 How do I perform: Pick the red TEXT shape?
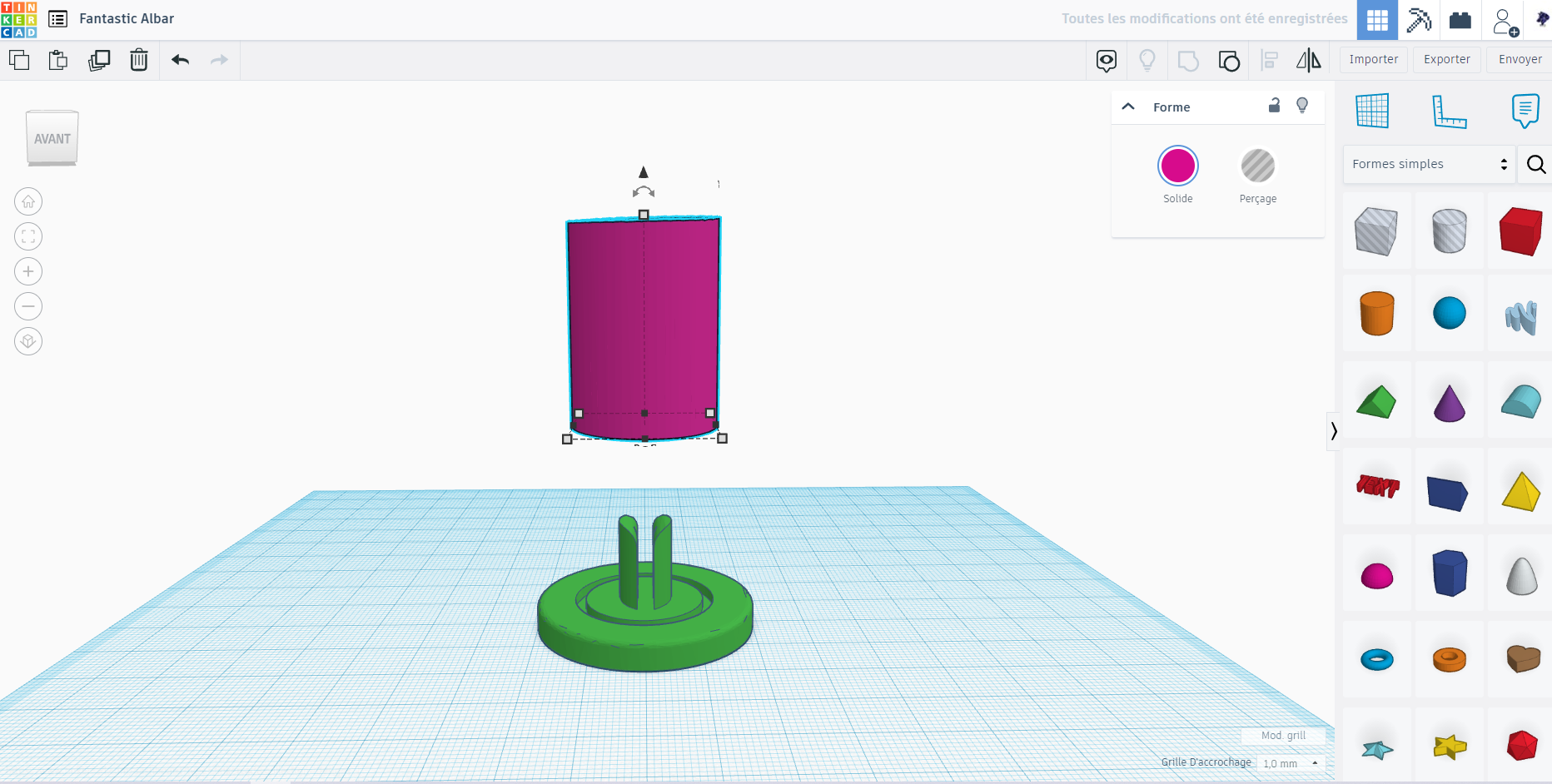point(1378,486)
